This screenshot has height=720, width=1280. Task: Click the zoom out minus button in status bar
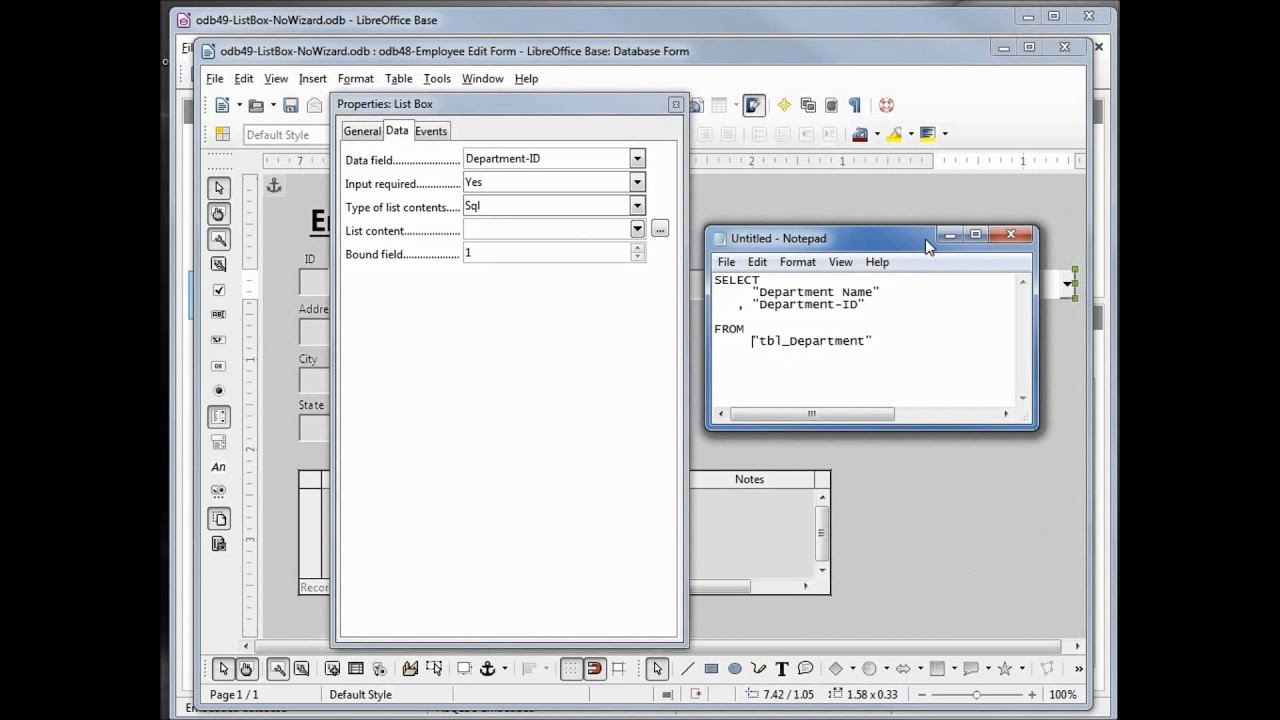(x=924, y=695)
